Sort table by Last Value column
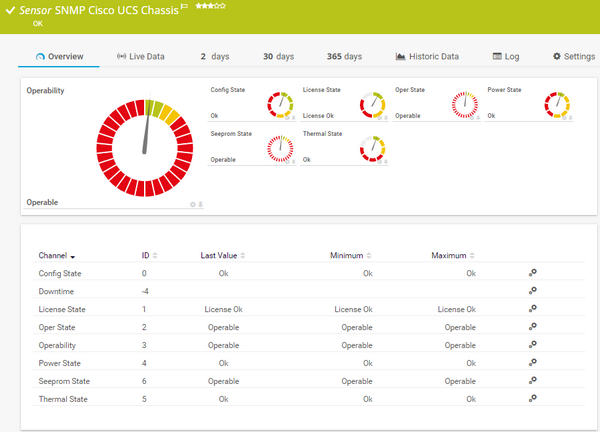The height and width of the screenshot is (432, 600). [224, 256]
